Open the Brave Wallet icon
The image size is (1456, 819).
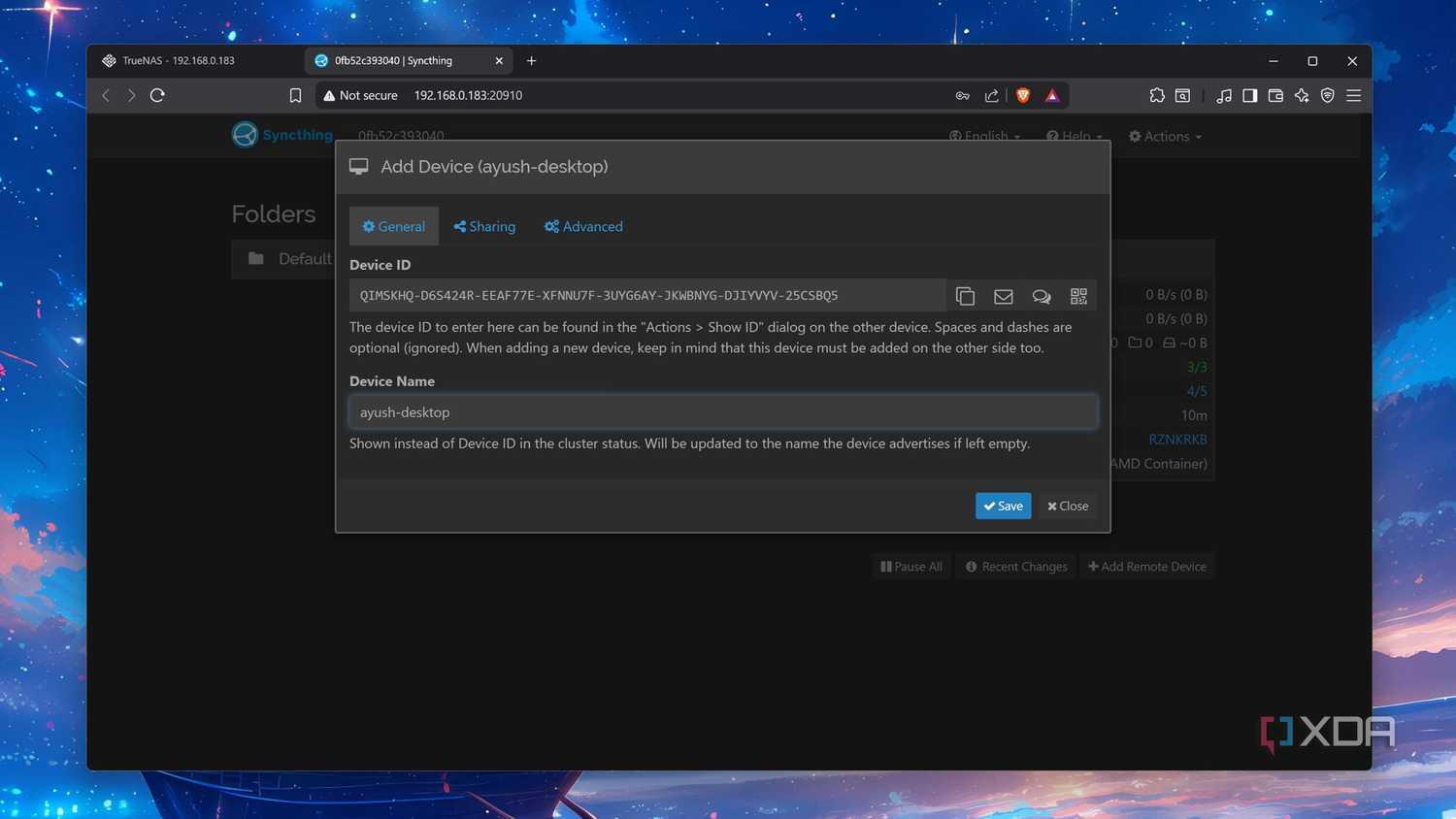1275,95
